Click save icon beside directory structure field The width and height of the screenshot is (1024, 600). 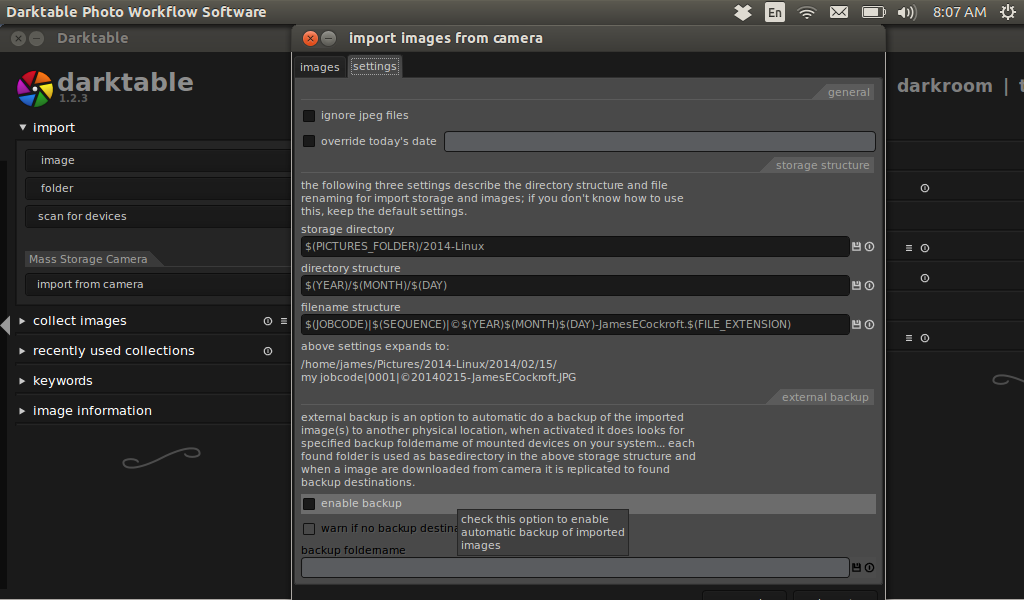coord(857,286)
